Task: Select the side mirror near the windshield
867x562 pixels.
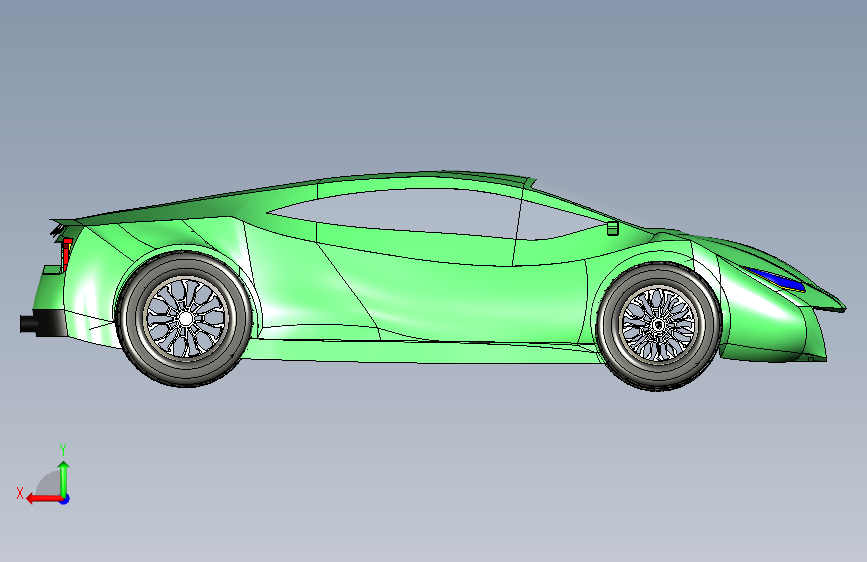Action: pos(613,228)
